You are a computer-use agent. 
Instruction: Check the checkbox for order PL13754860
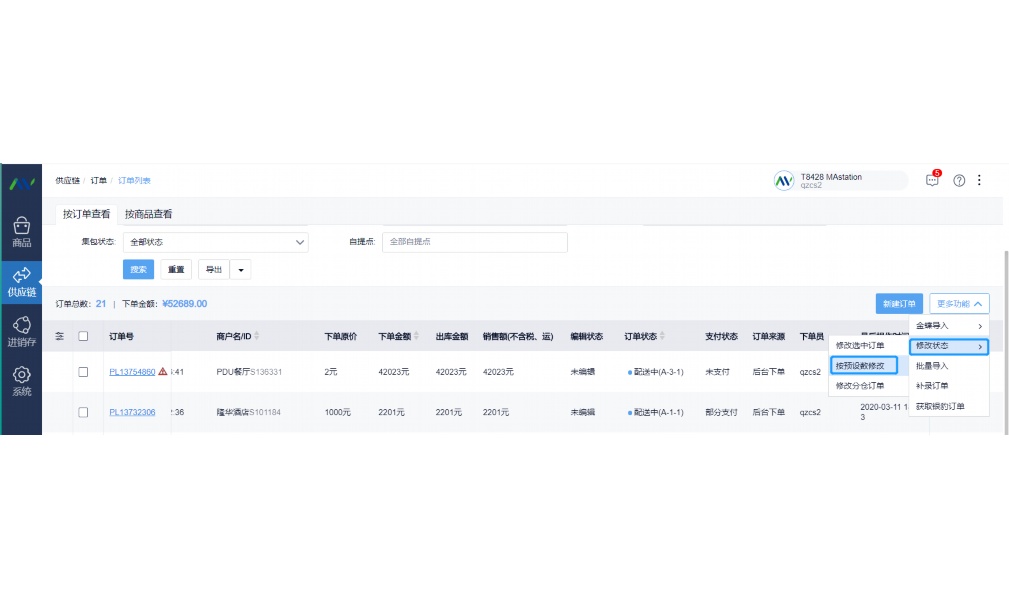click(x=84, y=371)
